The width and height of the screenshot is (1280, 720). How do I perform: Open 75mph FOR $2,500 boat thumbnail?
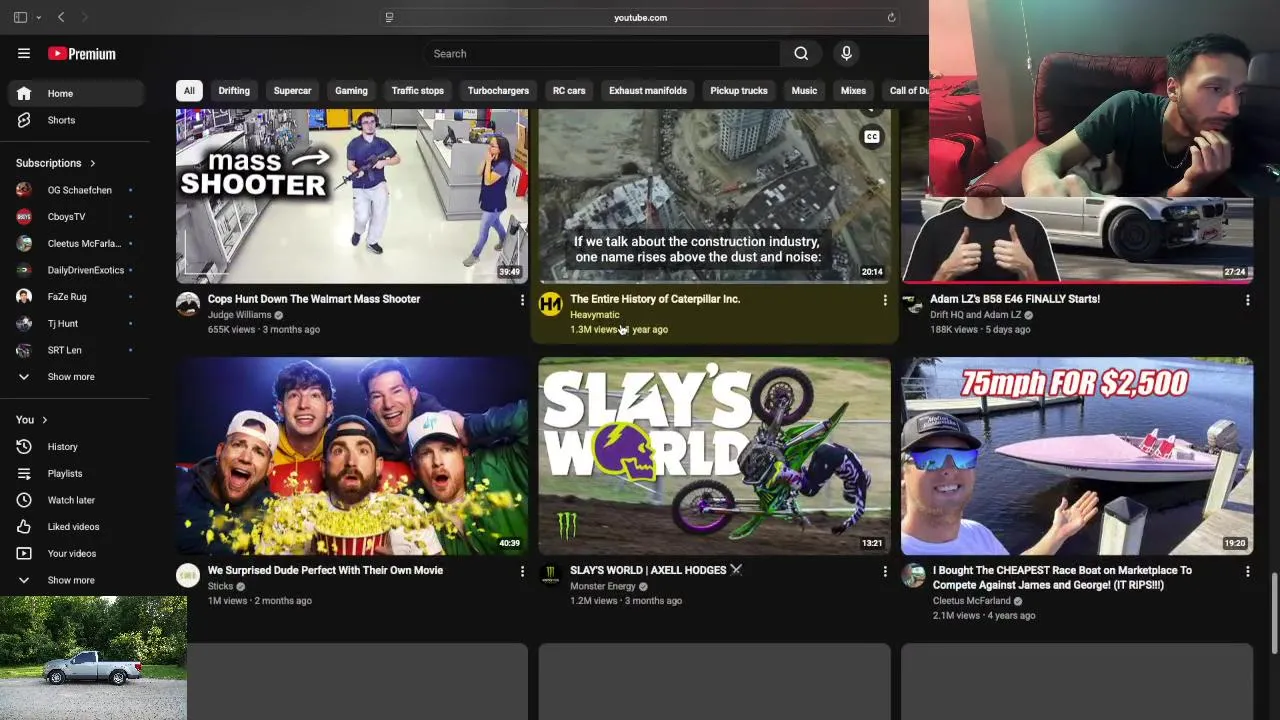pyautogui.click(x=1077, y=456)
